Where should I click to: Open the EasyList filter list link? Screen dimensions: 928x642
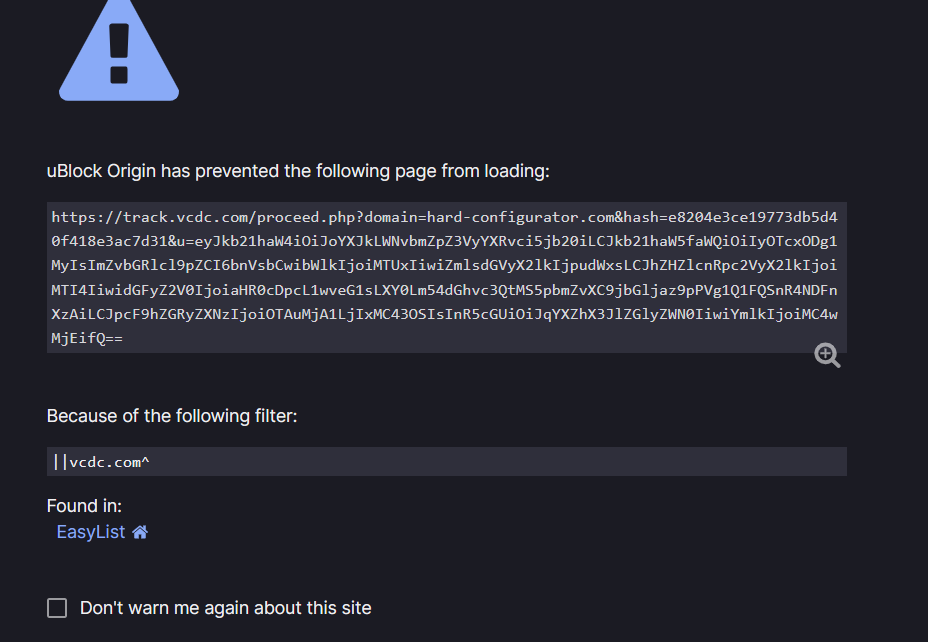pyautogui.click(x=91, y=532)
